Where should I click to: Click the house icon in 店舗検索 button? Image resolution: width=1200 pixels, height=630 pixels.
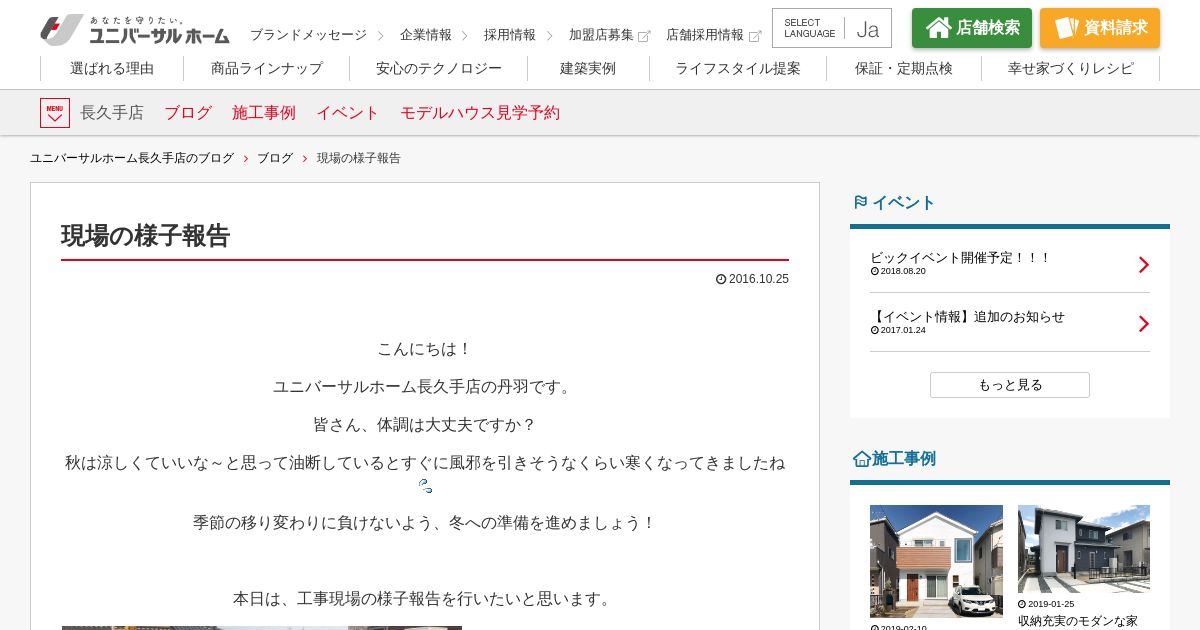pos(938,28)
